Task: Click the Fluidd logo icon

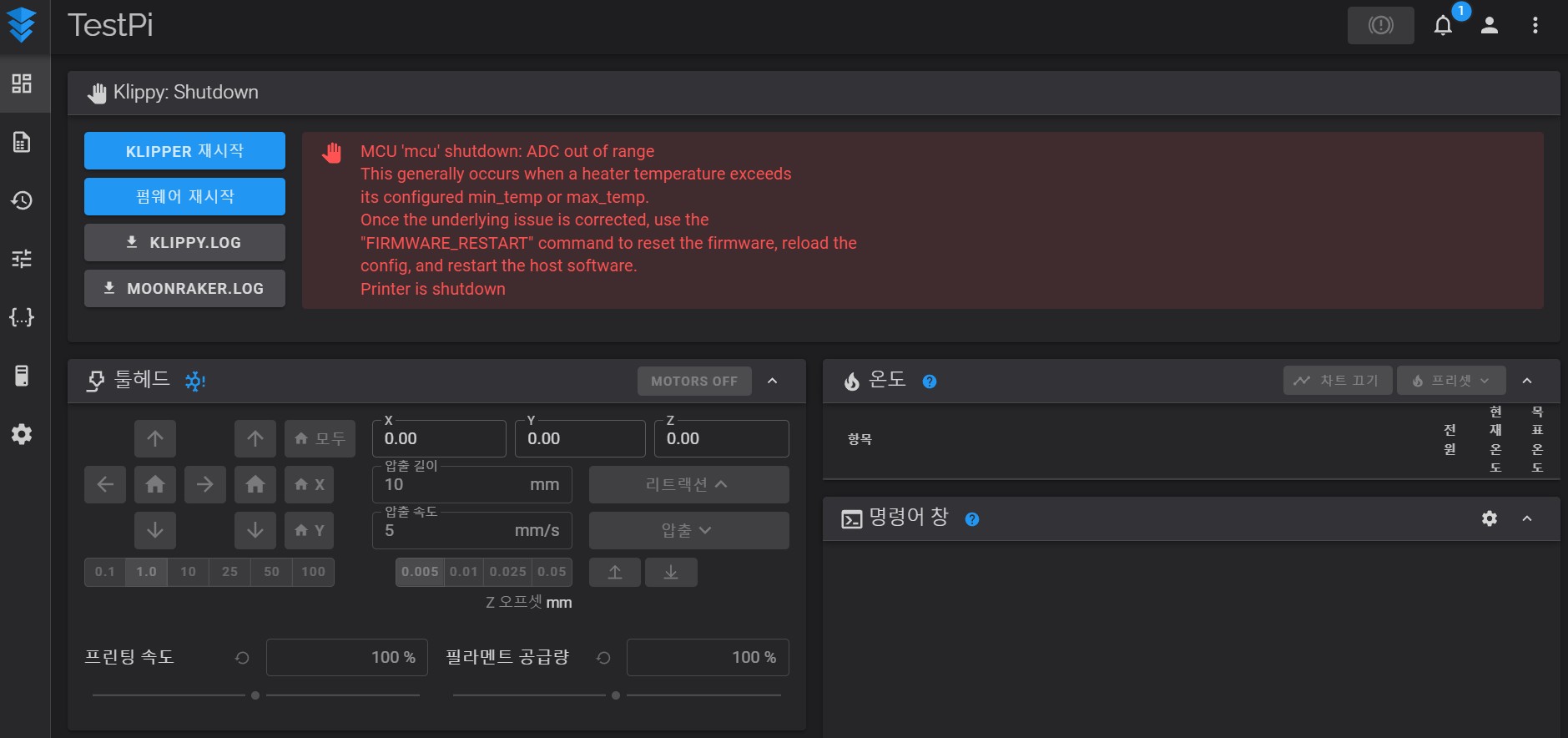Action: click(22, 25)
